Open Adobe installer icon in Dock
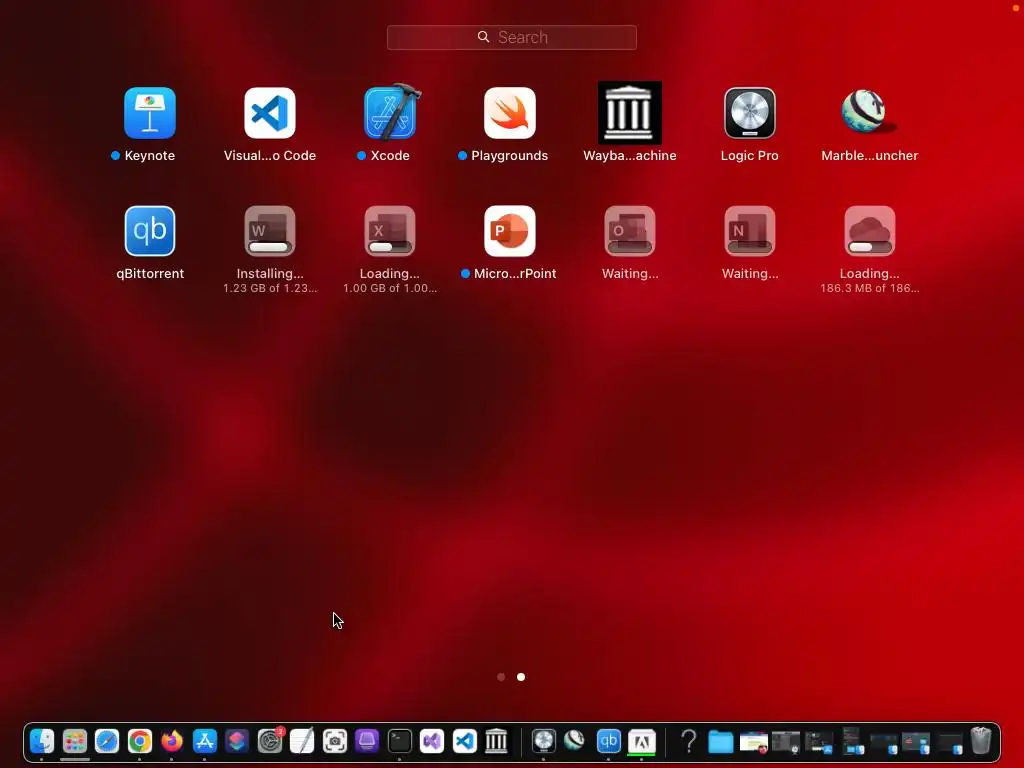This screenshot has height=768, width=1024. (641, 741)
